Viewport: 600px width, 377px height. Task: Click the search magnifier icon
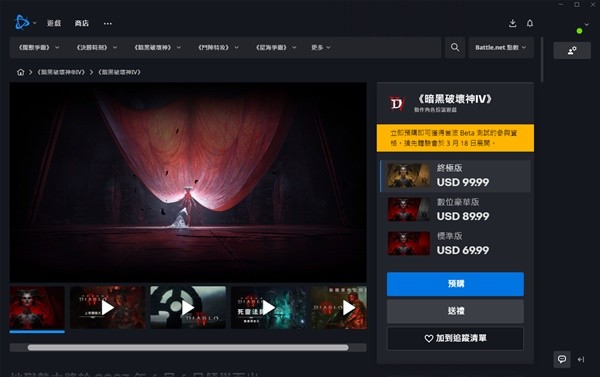[455, 47]
